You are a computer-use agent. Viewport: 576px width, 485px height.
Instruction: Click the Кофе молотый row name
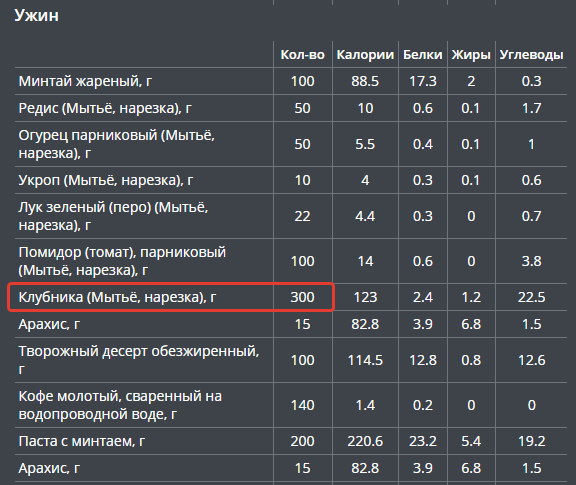(x=120, y=405)
